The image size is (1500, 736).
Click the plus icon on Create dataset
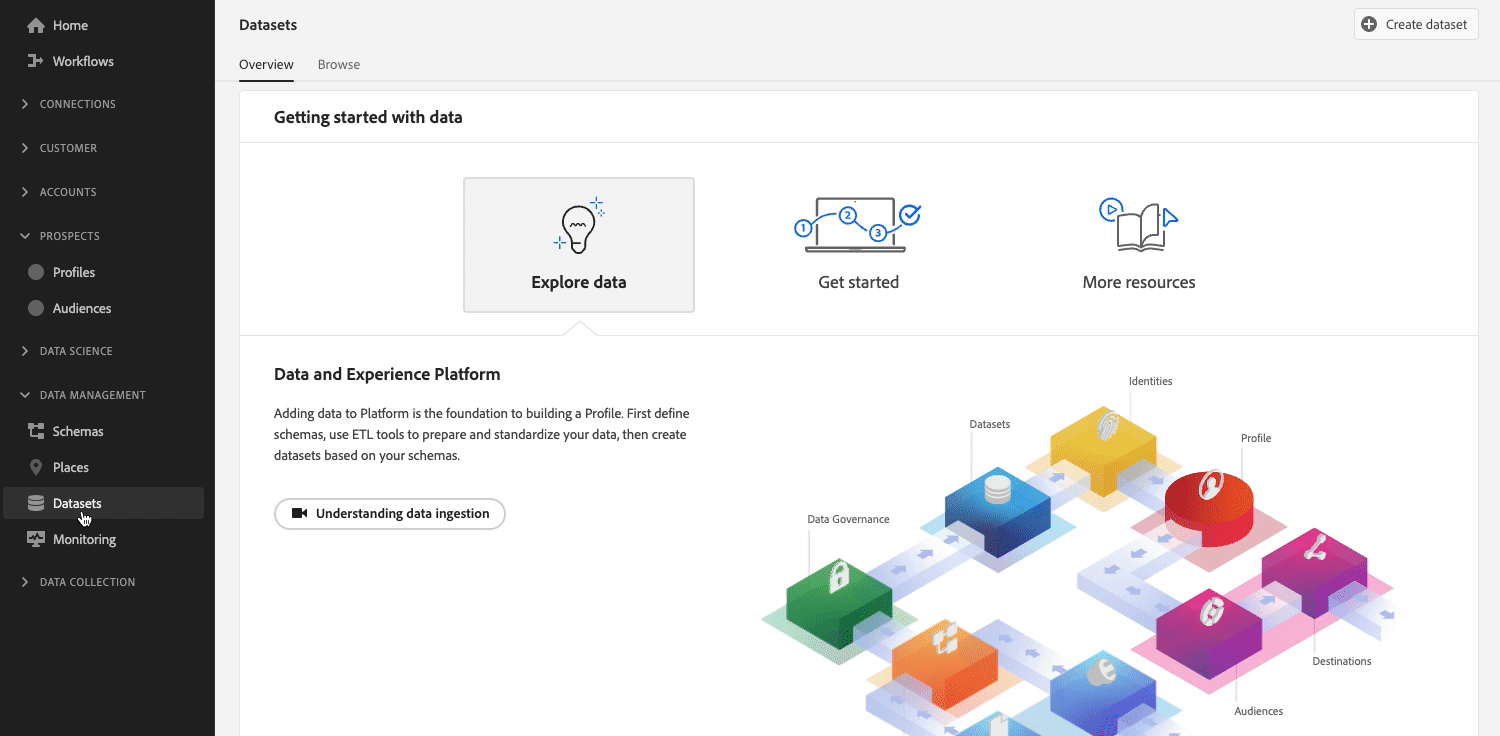(x=1369, y=24)
